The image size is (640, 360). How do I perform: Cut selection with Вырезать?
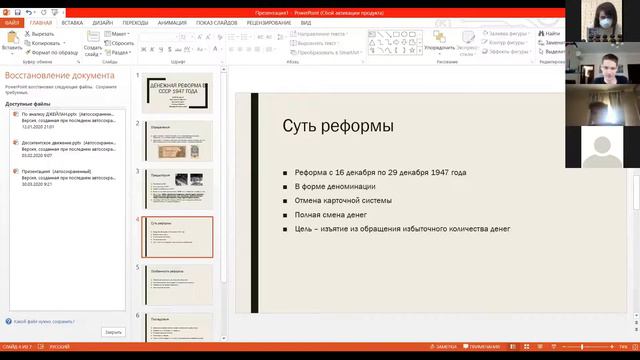point(40,34)
